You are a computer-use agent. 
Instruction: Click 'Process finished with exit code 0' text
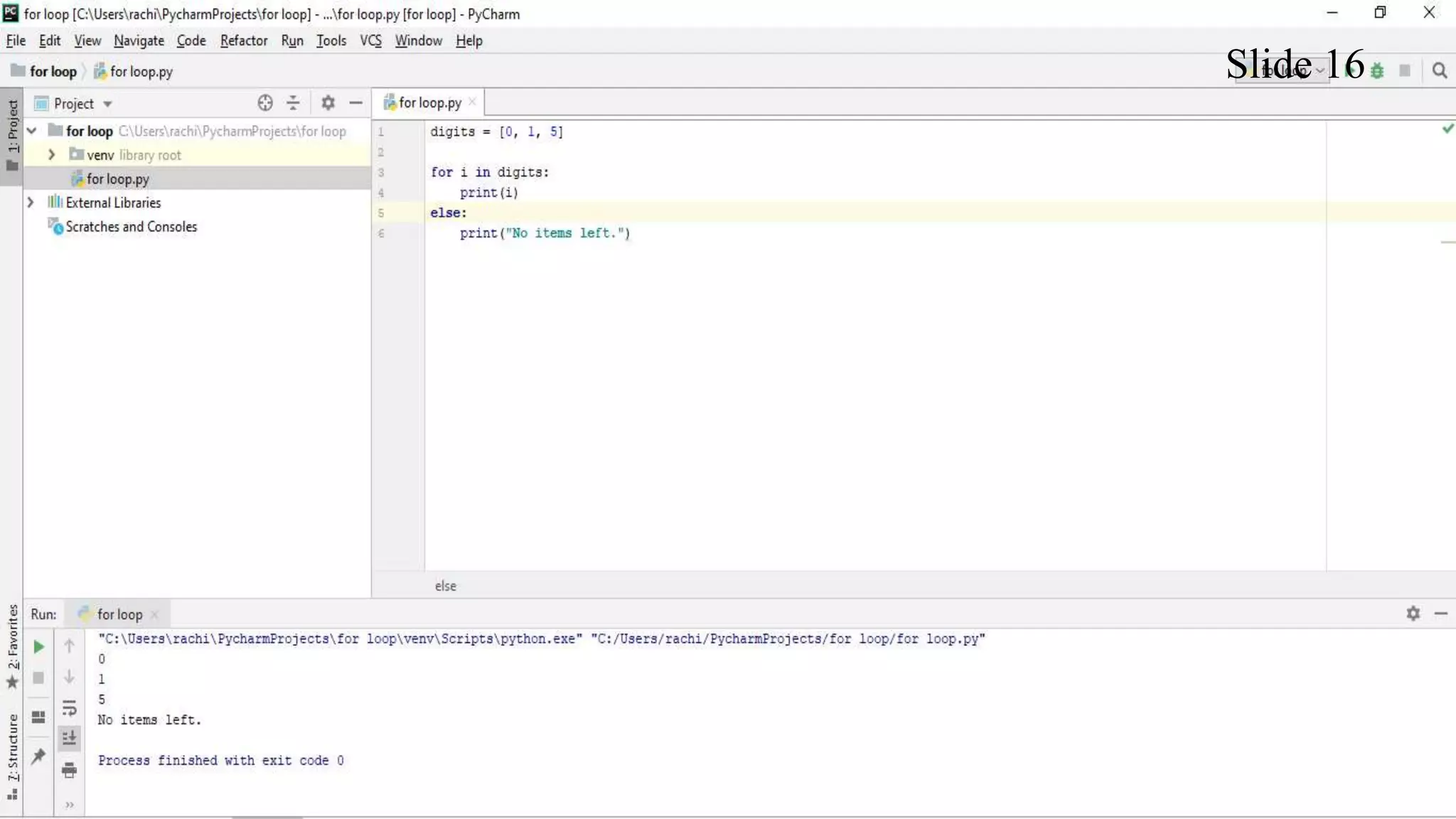tap(221, 761)
